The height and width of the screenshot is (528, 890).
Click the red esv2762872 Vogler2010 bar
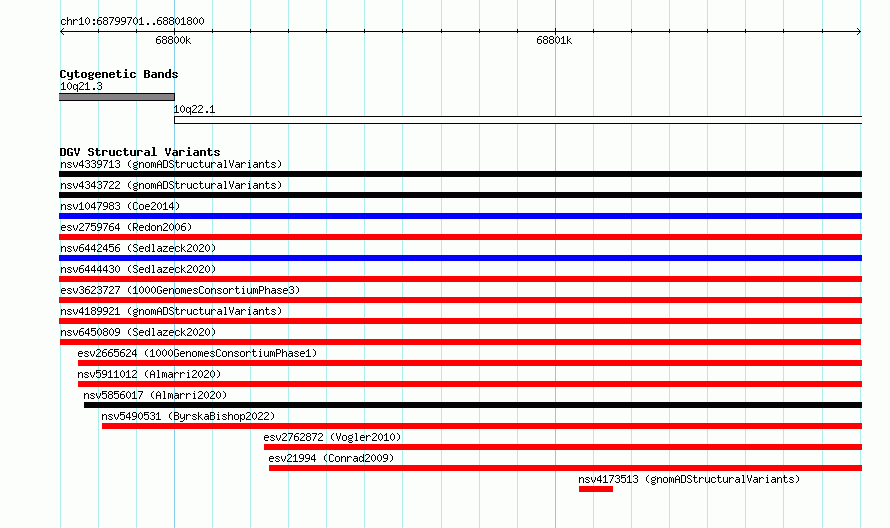coord(562,447)
